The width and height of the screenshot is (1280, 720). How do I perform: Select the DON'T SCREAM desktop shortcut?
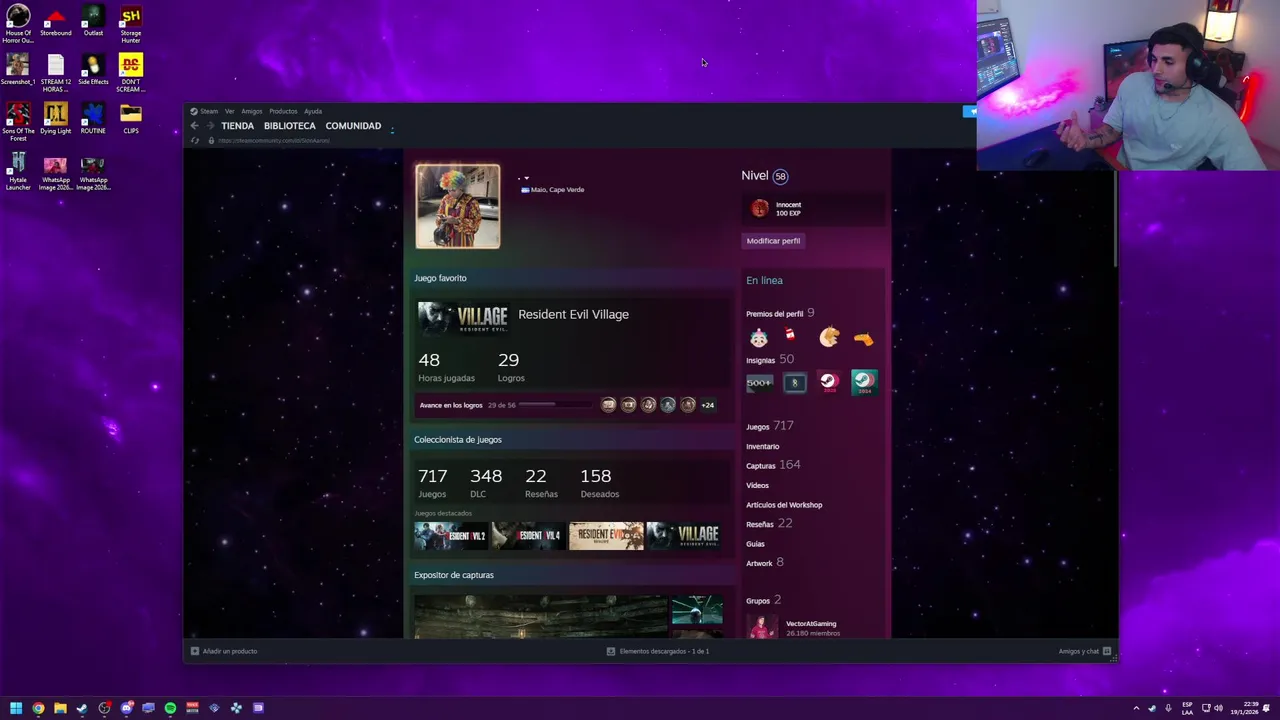130,74
